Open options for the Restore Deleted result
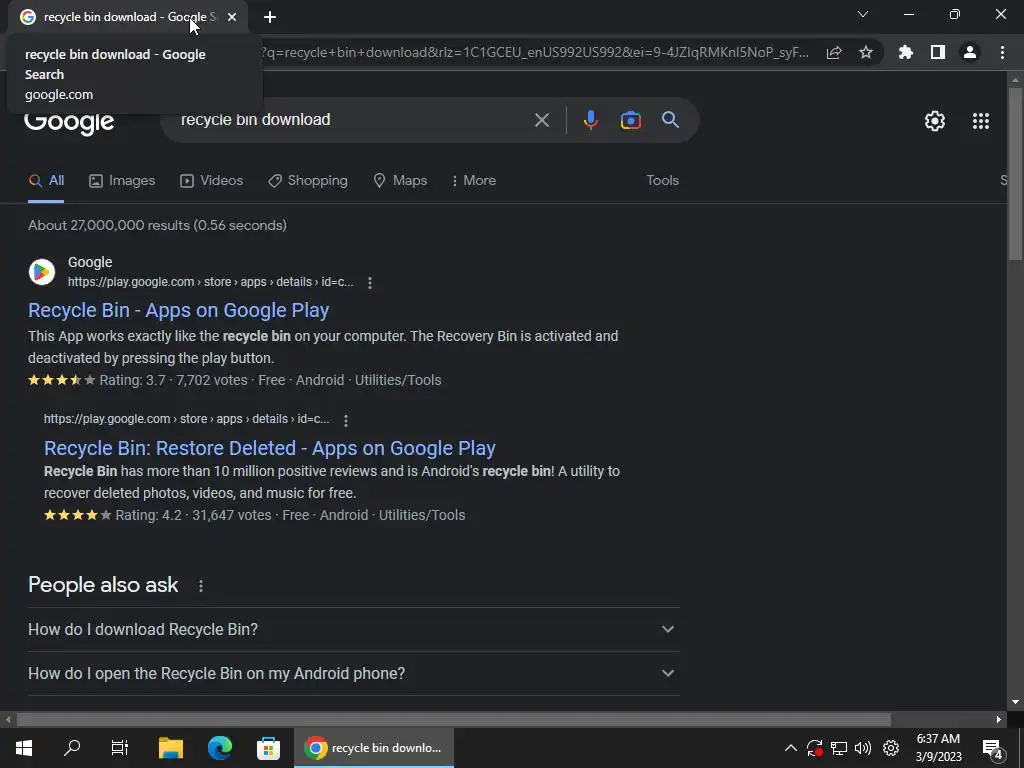 [345, 421]
